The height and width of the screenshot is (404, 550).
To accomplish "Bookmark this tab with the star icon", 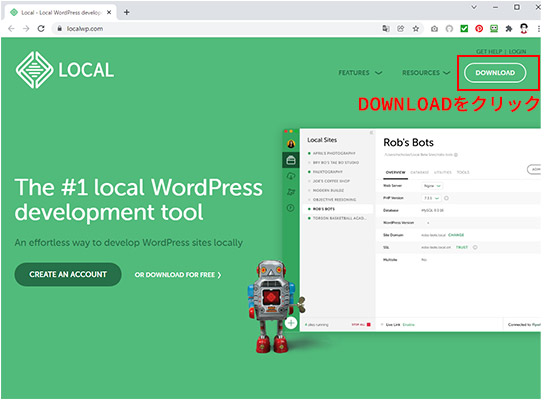I will [x=416, y=29].
